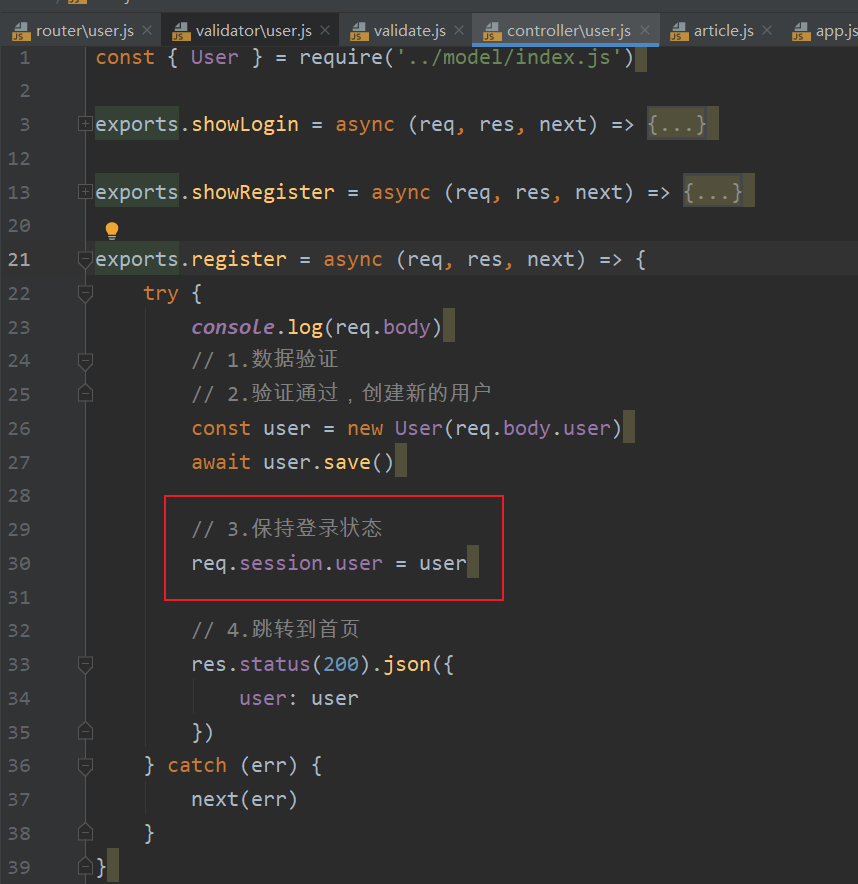Click line number 21 in the gutter
Image resolution: width=858 pixels, height=884 pixels.
19,259
